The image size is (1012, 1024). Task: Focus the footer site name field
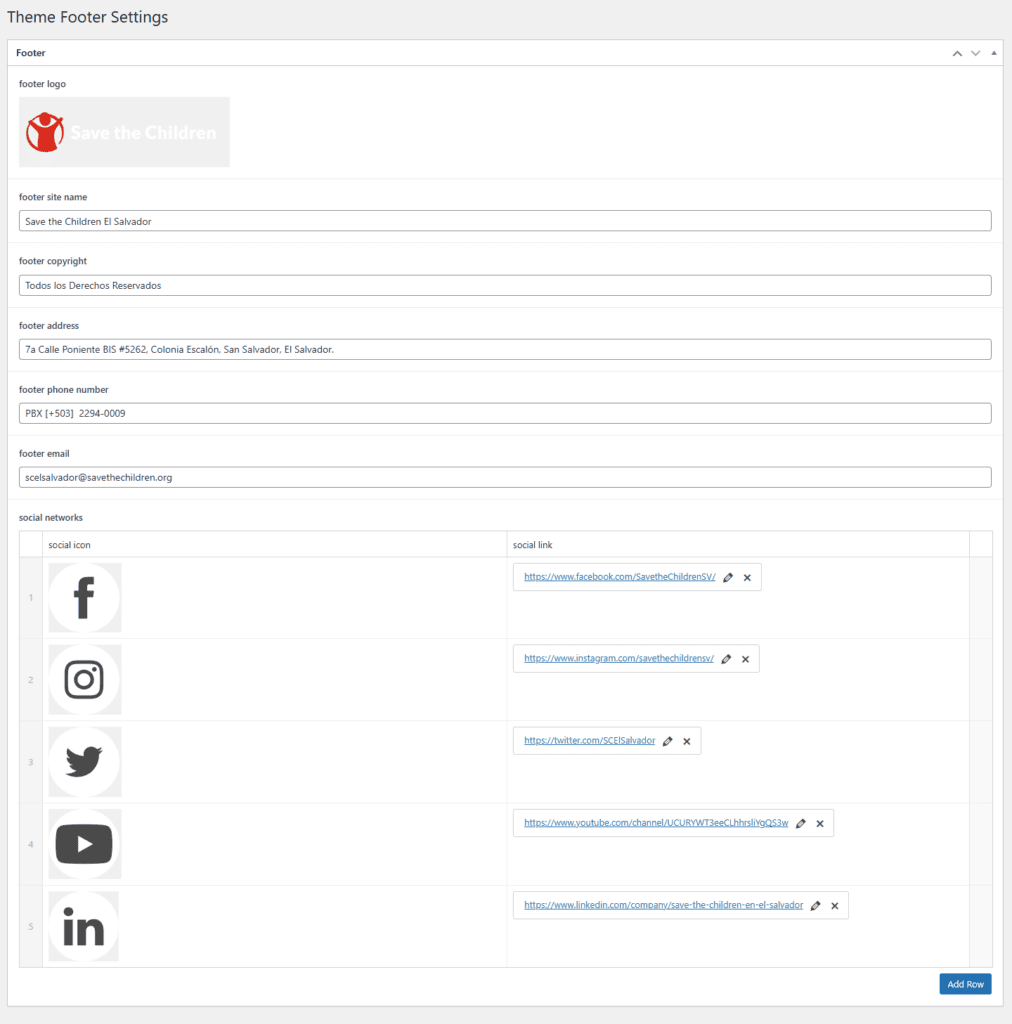pyautogui.click(x=505, y=221)
